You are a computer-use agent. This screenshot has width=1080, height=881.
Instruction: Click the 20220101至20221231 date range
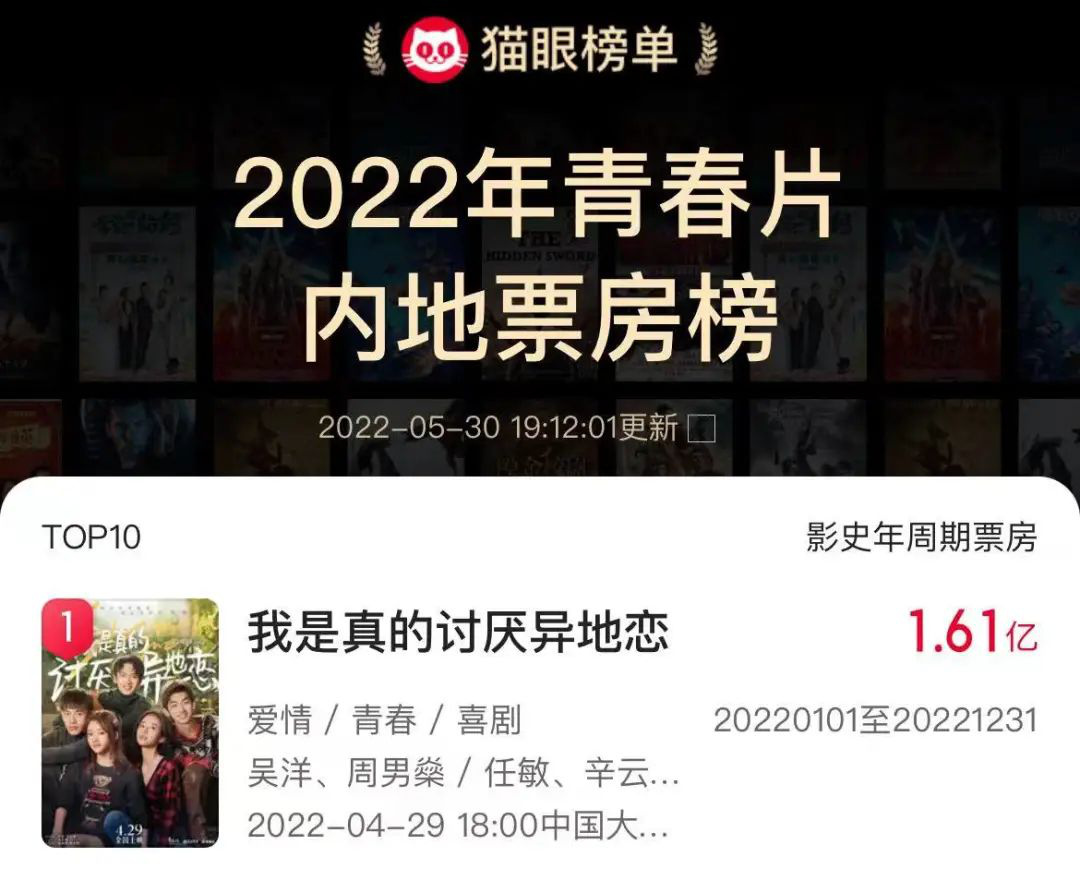[875, 721]
